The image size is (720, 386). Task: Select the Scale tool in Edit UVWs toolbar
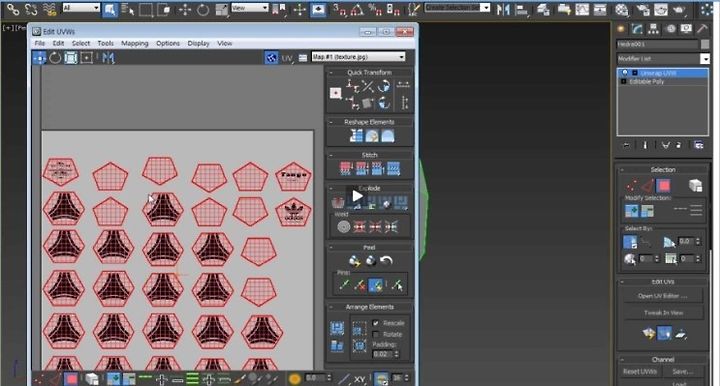click(71, 58)
